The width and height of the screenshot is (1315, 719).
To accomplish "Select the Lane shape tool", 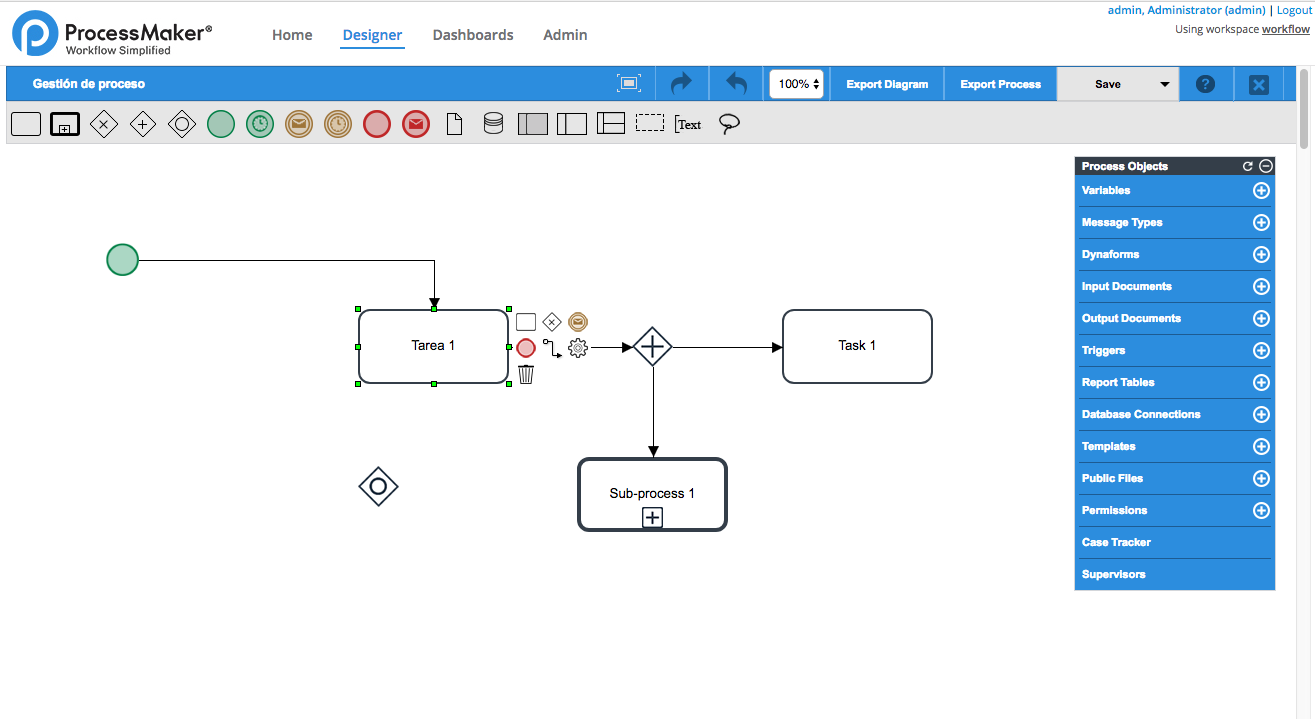I will (x=572, y=124).
